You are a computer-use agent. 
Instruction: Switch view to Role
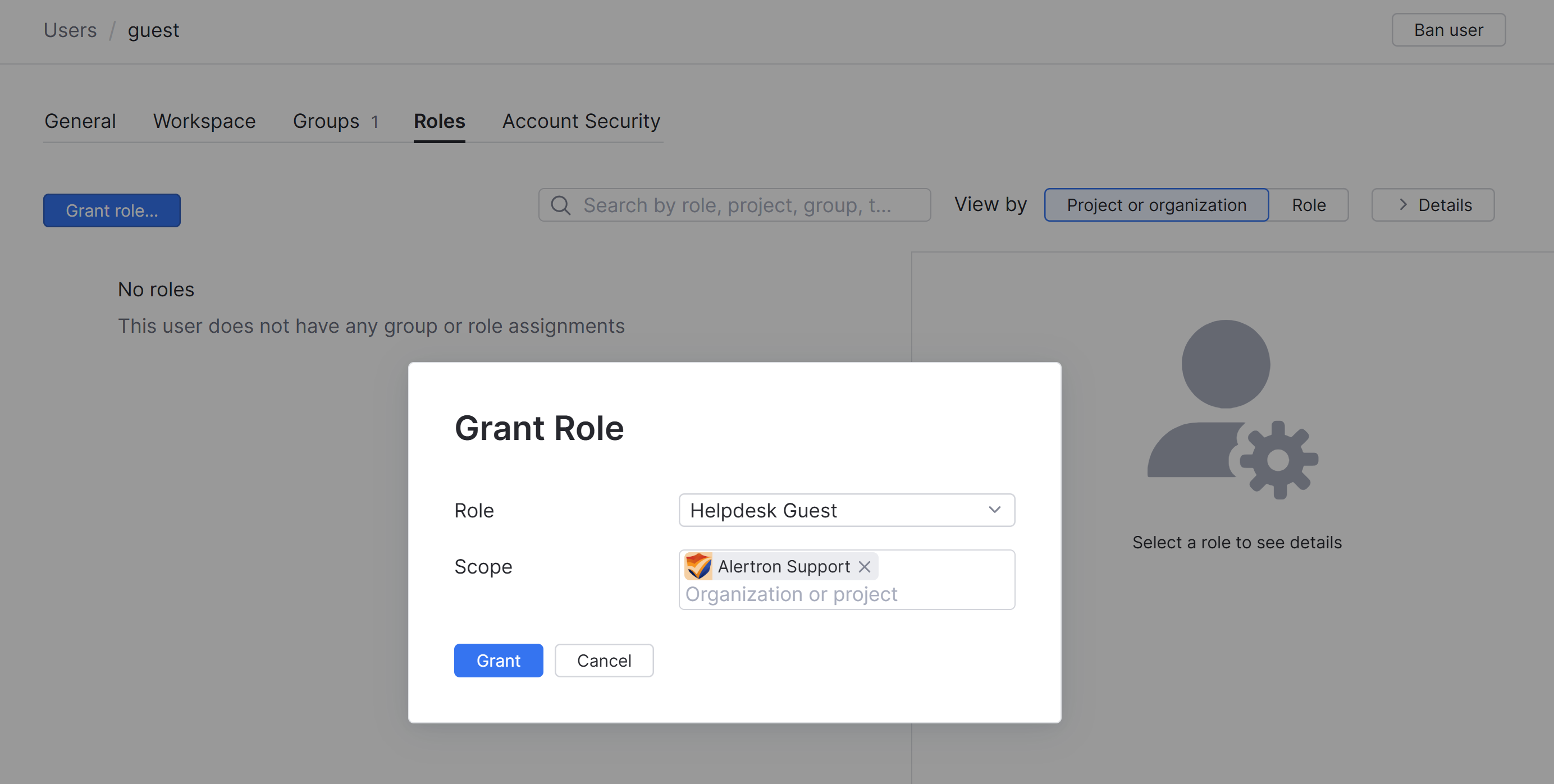click(1309, 205)
